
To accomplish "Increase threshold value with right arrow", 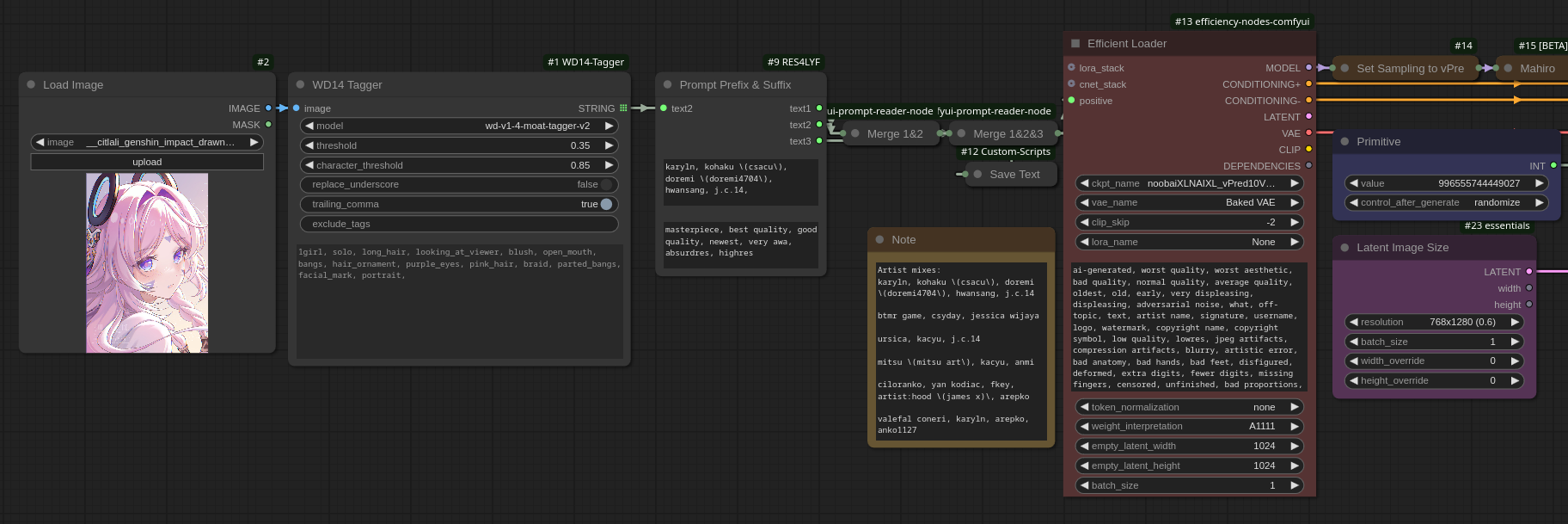I will (609, 145).
